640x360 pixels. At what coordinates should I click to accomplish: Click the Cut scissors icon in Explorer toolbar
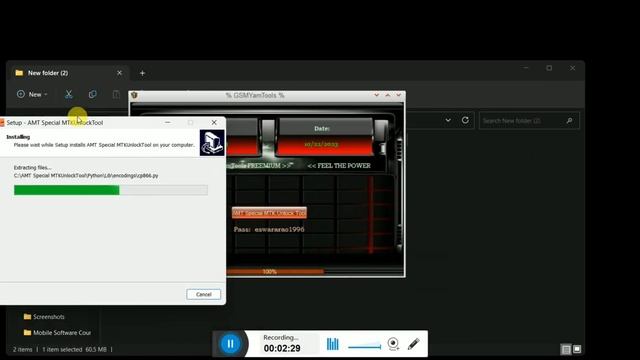click(69, 94)
